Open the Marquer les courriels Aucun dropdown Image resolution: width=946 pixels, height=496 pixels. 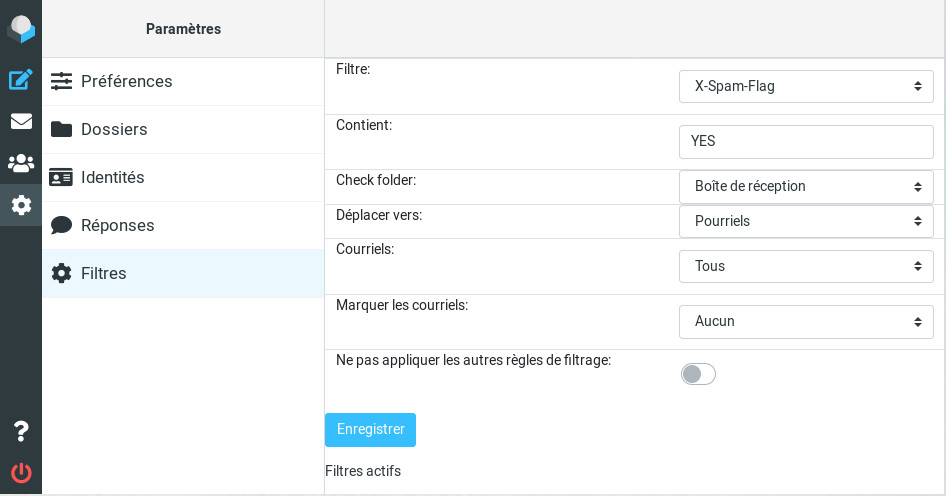(806, 322)
